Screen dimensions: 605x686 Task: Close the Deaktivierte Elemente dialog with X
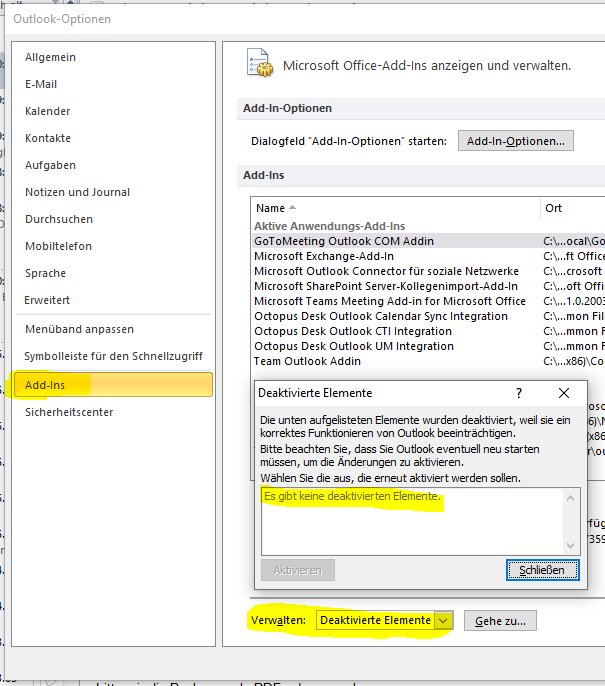[x=564, y=393]
